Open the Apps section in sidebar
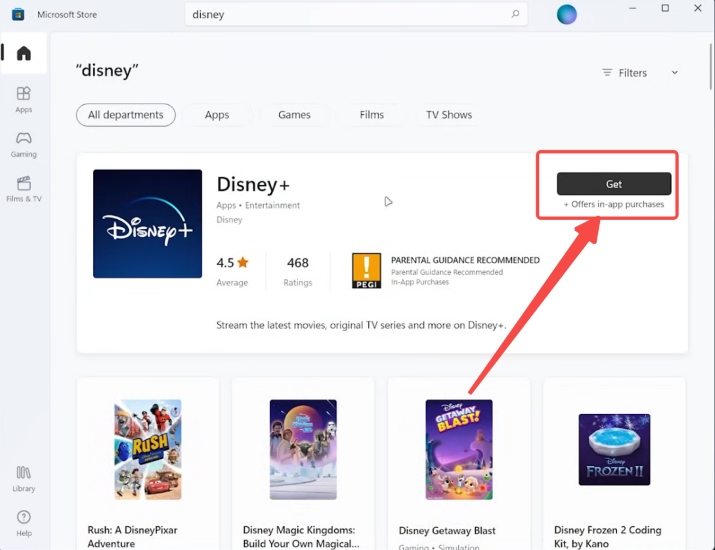This screenshot has width=715, height=550. pyautogui.click(x=24, y=99)
